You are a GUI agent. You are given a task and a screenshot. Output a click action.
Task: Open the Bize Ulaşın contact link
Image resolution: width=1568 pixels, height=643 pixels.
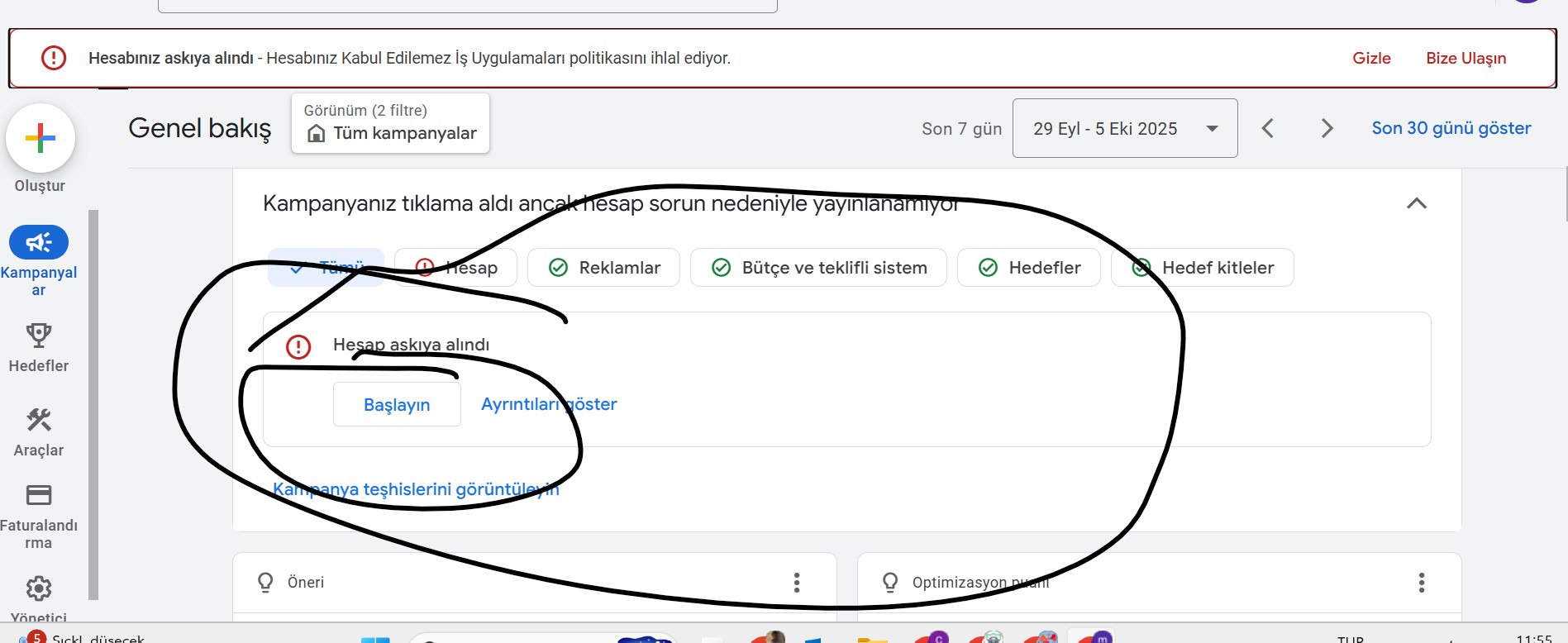click(1466, 59)
